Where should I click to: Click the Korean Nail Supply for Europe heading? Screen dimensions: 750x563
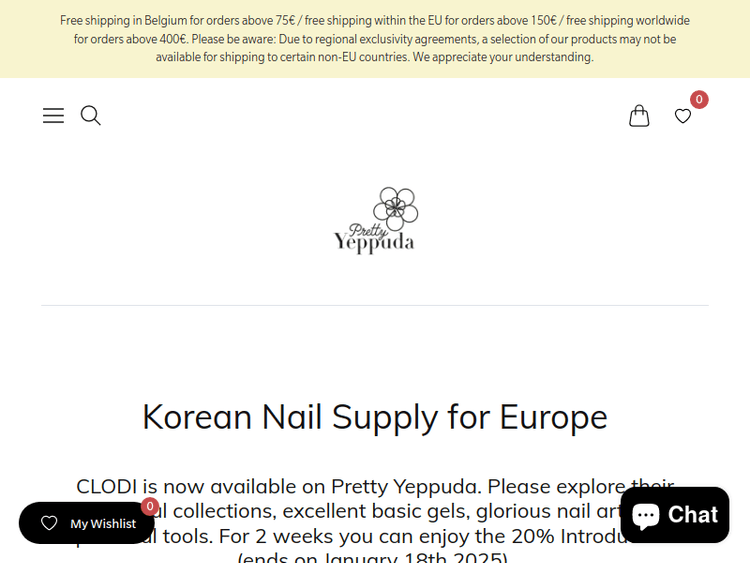375,416
